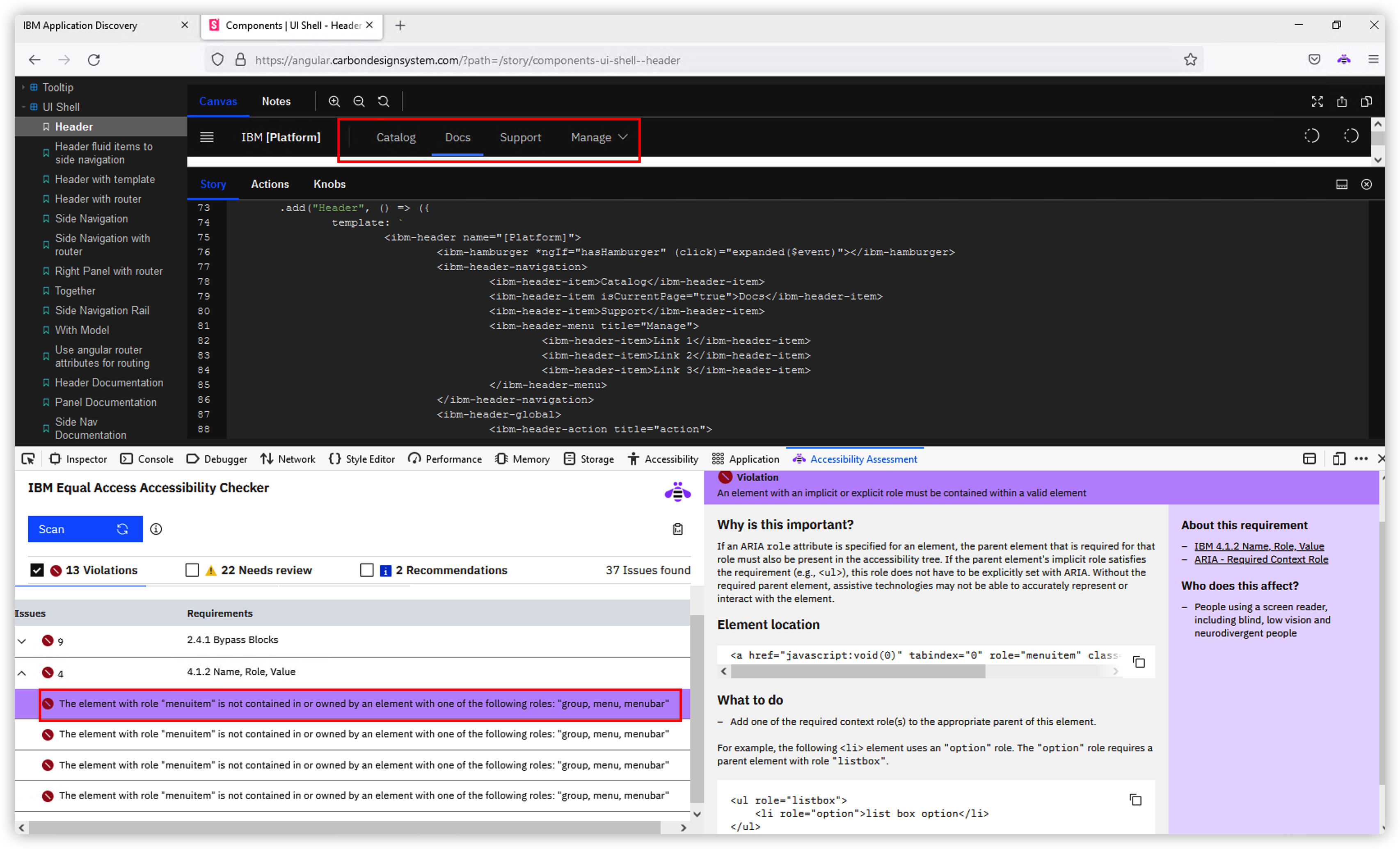Image resolution: width=1400 pixels, height=849 pixels.
Task: Open the ARIA - Required Context Role link
Action: [x=1262, y=559]
